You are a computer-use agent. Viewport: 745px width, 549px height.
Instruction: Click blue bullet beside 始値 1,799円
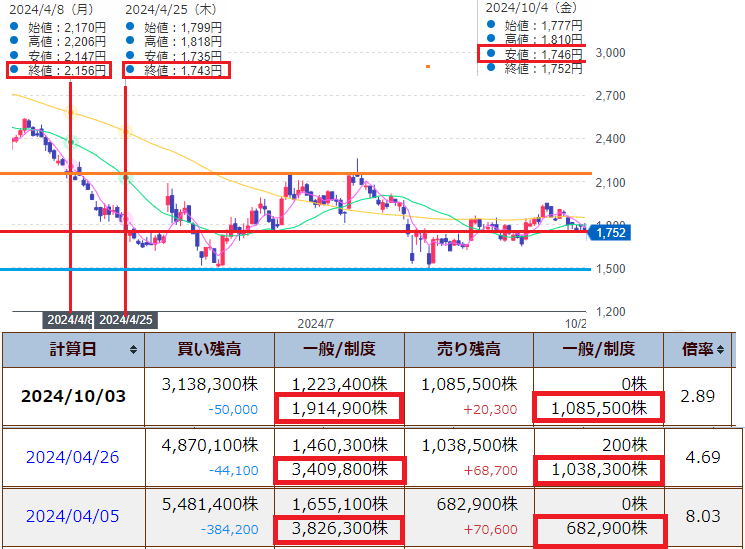click(130, 27)
